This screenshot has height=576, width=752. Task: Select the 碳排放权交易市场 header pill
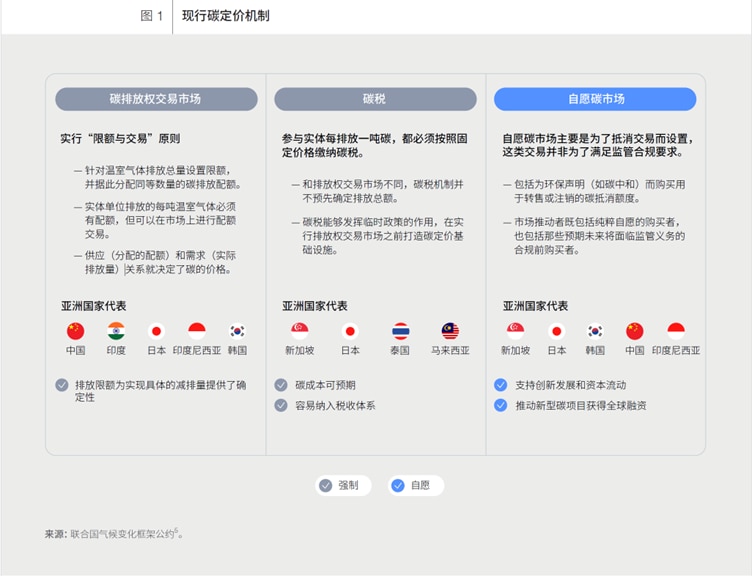[156, 99]
